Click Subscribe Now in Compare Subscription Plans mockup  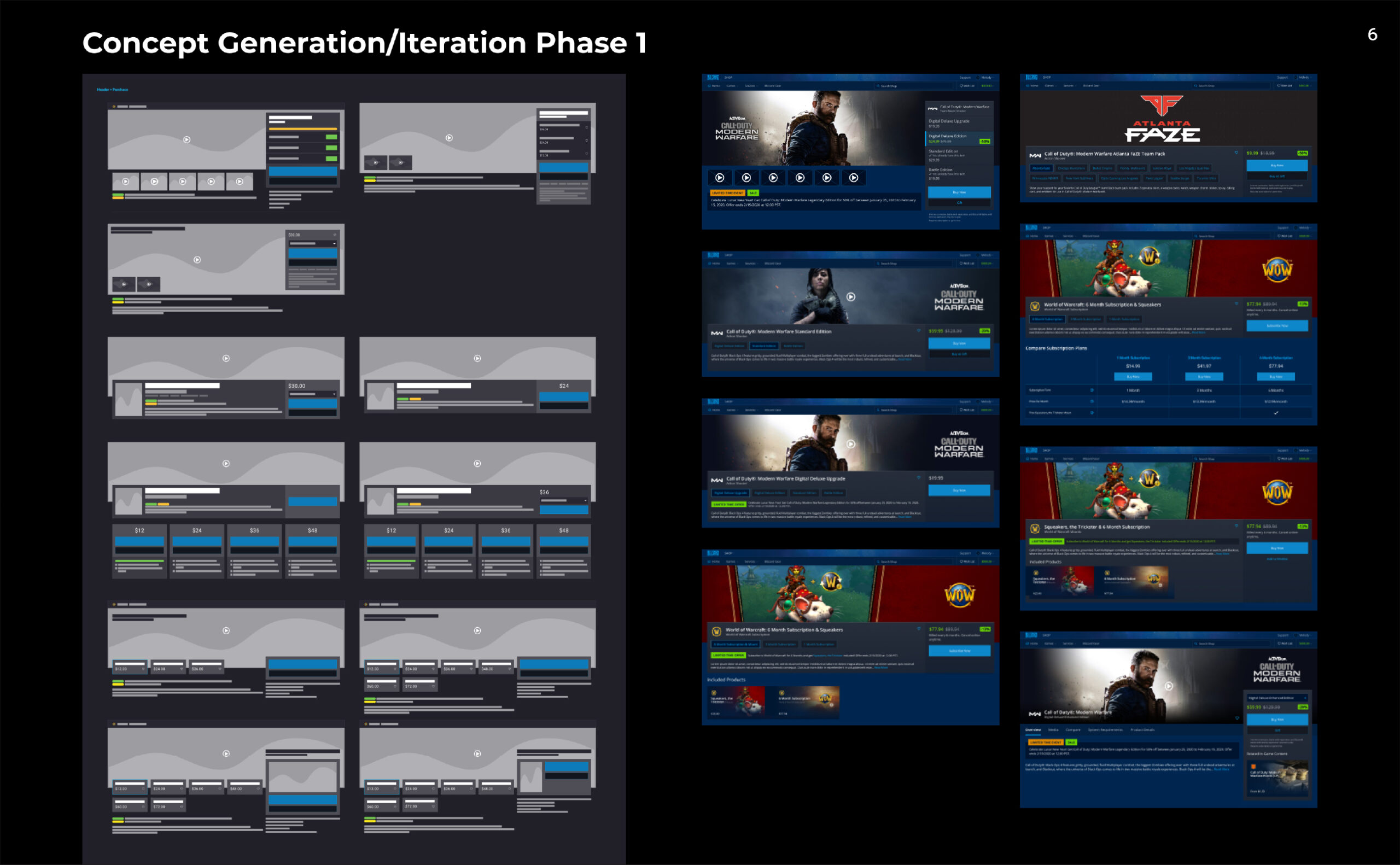point(1277,325)
